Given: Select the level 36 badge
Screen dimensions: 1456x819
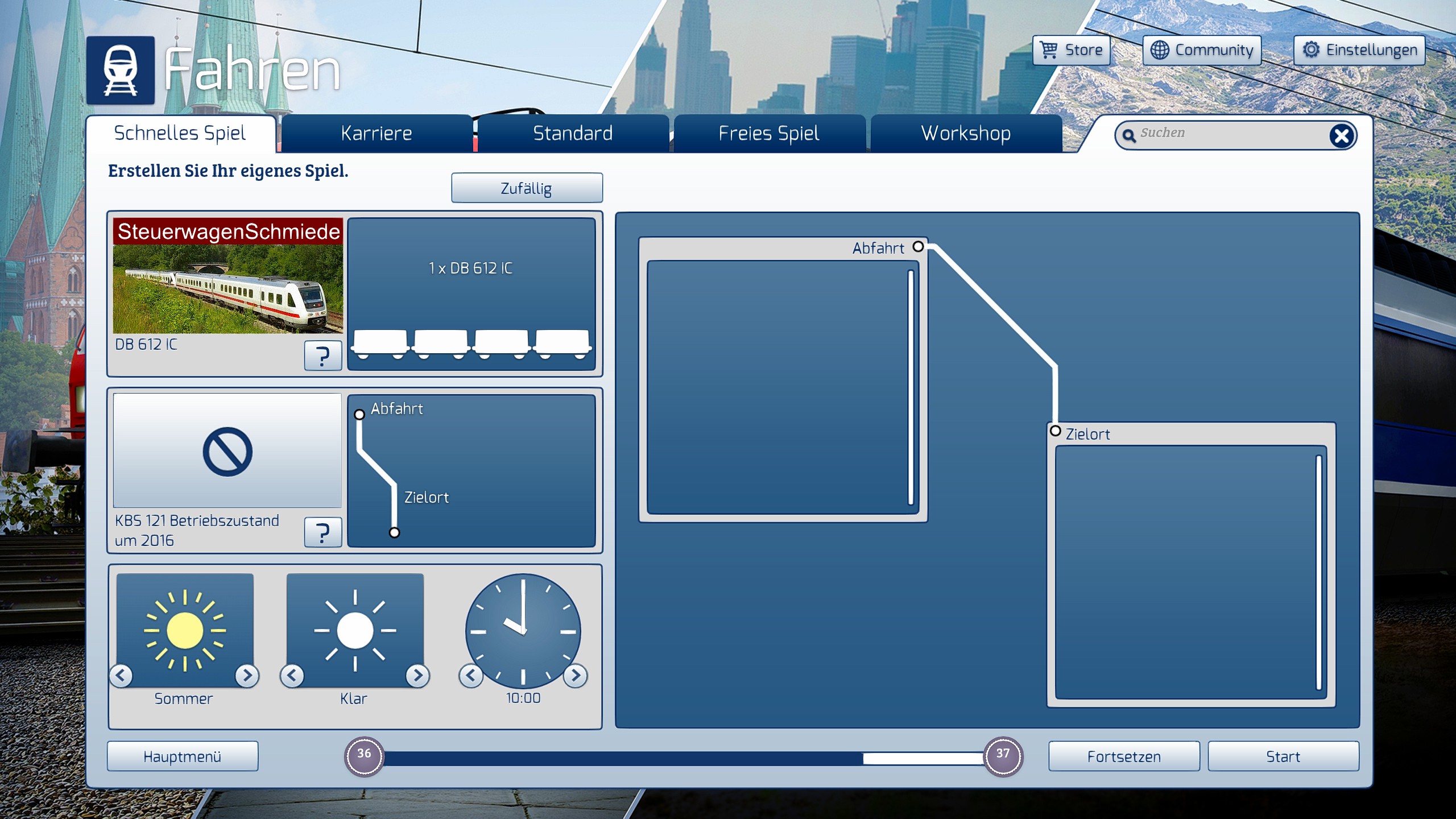Looking at the screenshot, I should pos(364,756).
